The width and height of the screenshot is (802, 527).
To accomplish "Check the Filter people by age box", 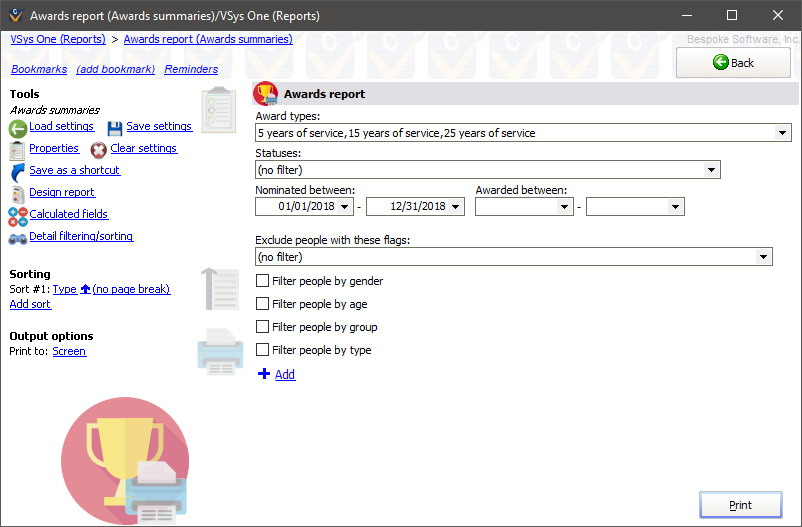I will pyautogui.click(x=263, y=305).
